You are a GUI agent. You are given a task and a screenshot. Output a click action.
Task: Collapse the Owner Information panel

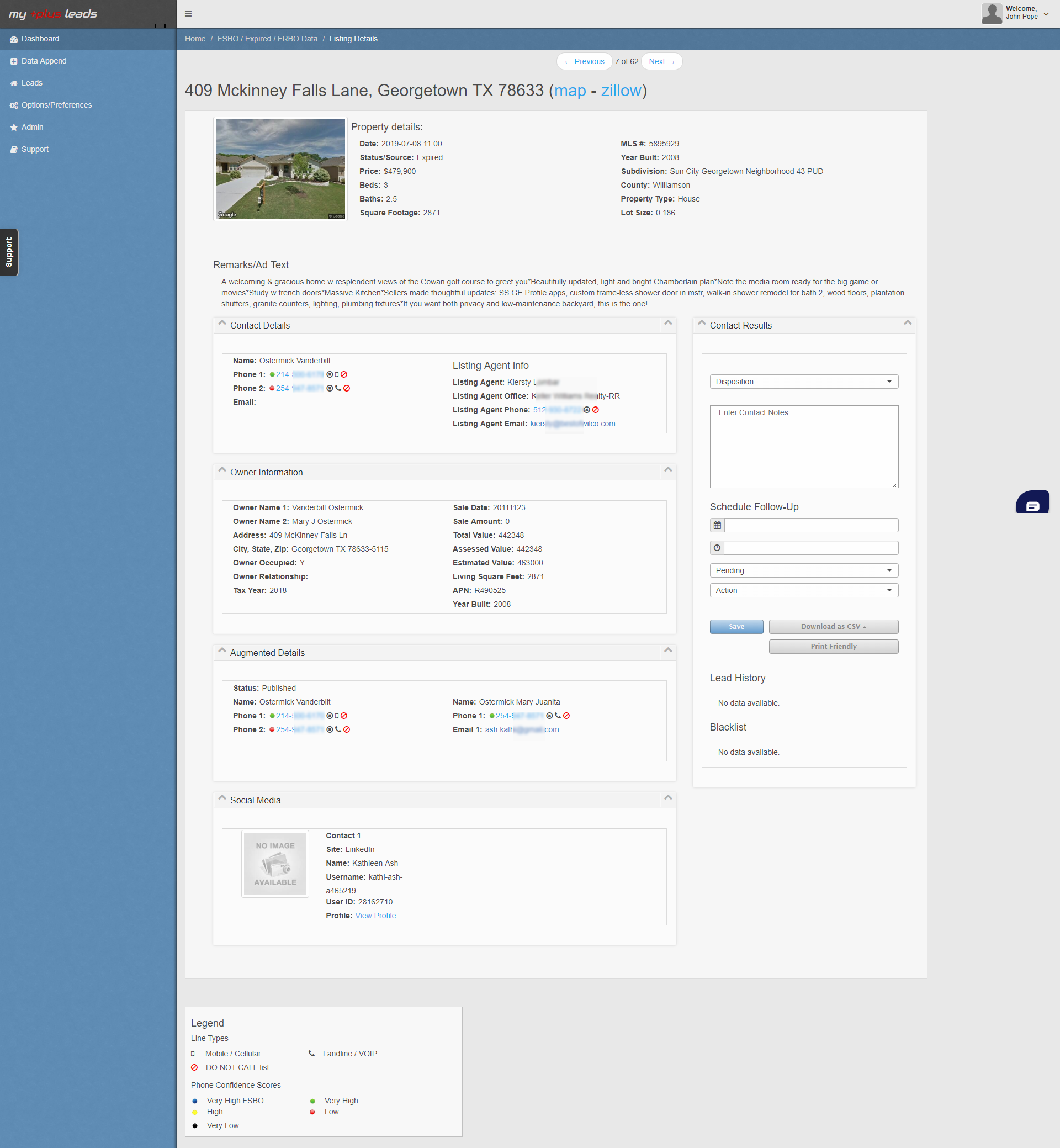(x=667, y=470)
